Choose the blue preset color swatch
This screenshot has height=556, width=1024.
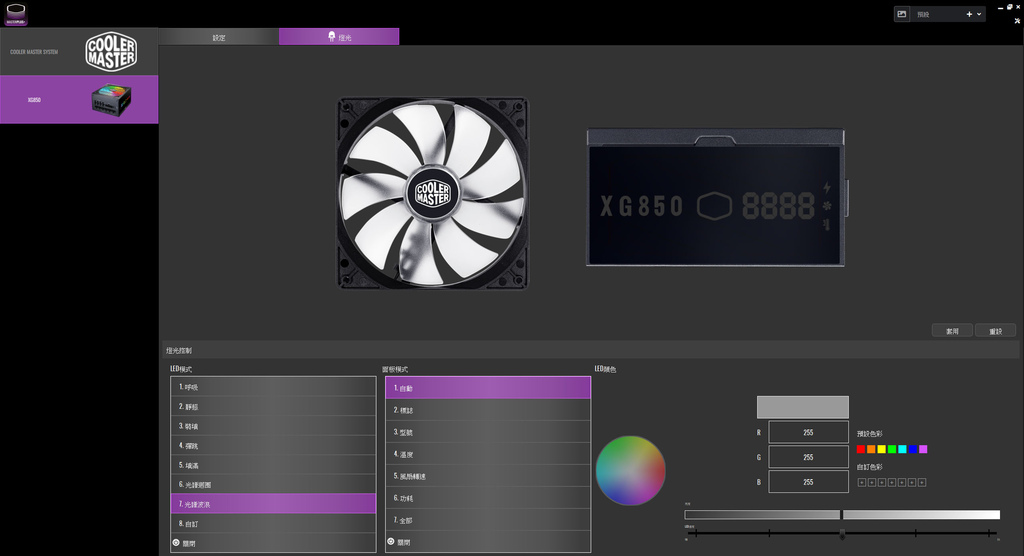[x=913, y=450]
